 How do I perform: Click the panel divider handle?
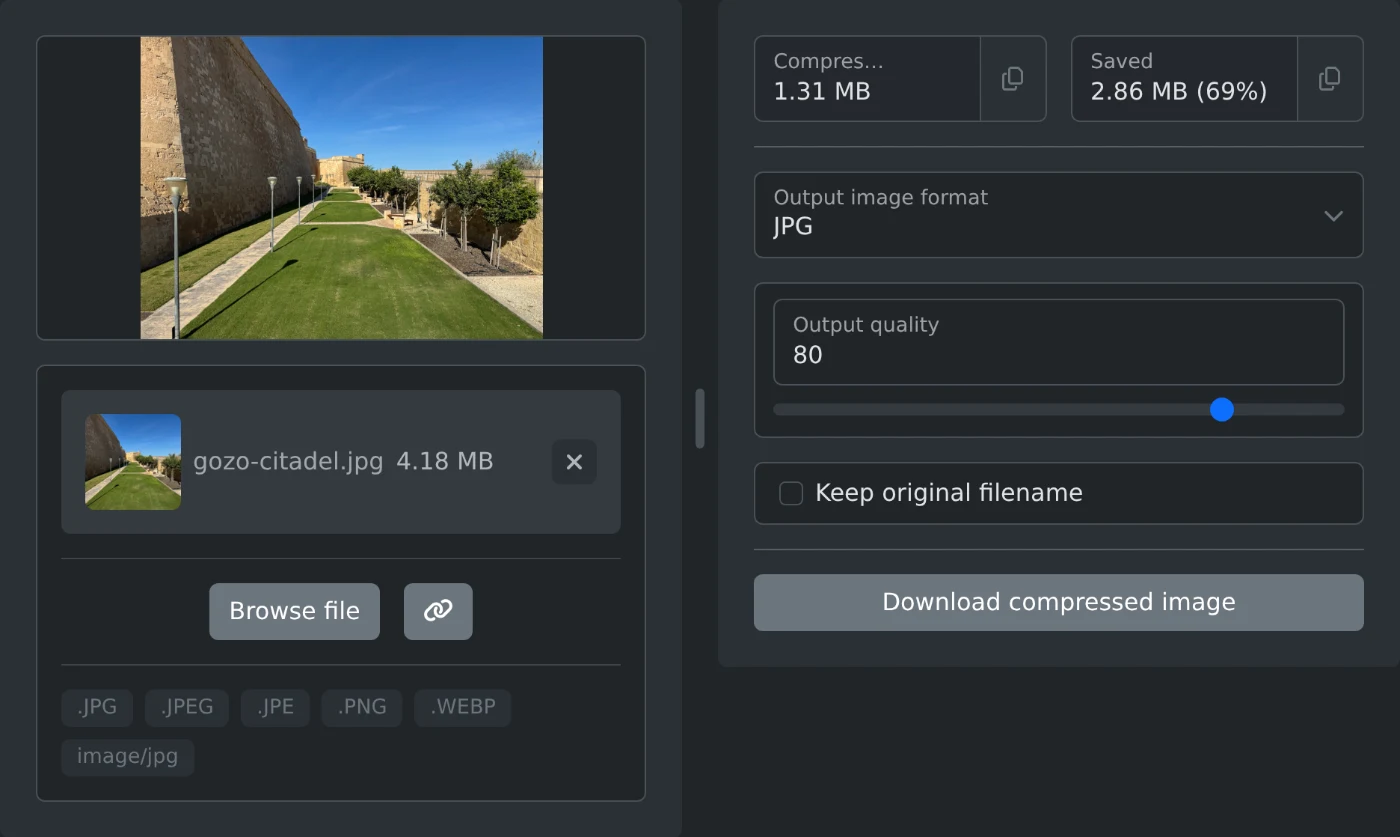point(700,418)
